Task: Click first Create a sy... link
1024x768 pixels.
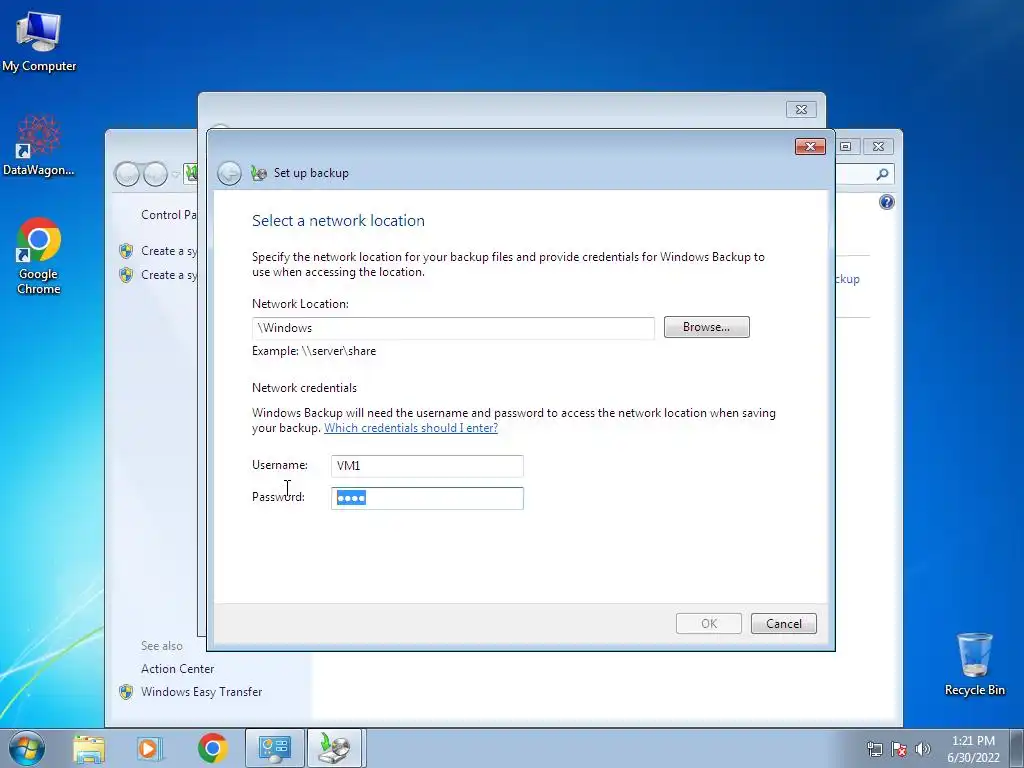Action: [x=168, y=251]
